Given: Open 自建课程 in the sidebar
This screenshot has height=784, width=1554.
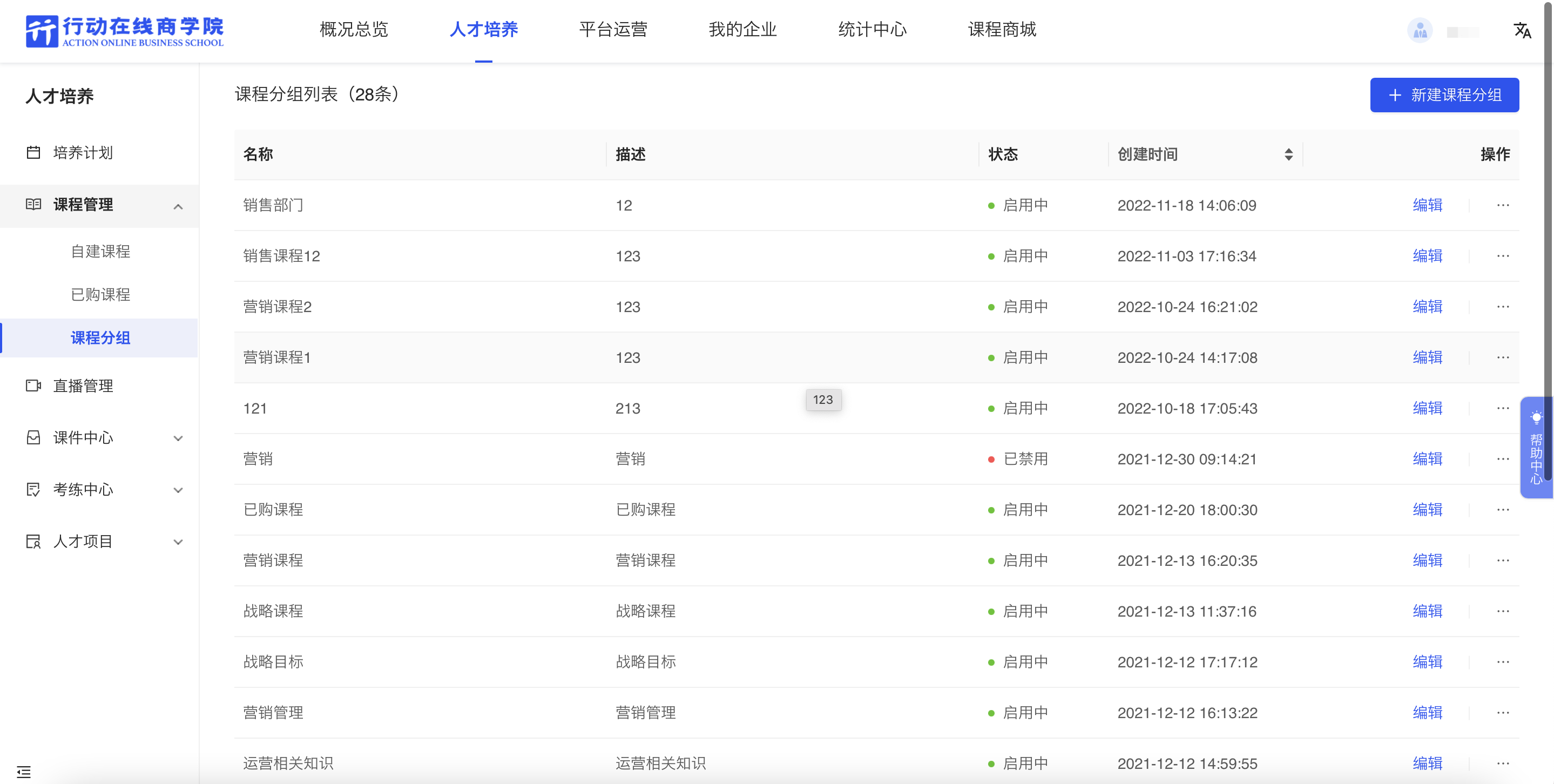Looking at the screenshot, I should [100, 252].
